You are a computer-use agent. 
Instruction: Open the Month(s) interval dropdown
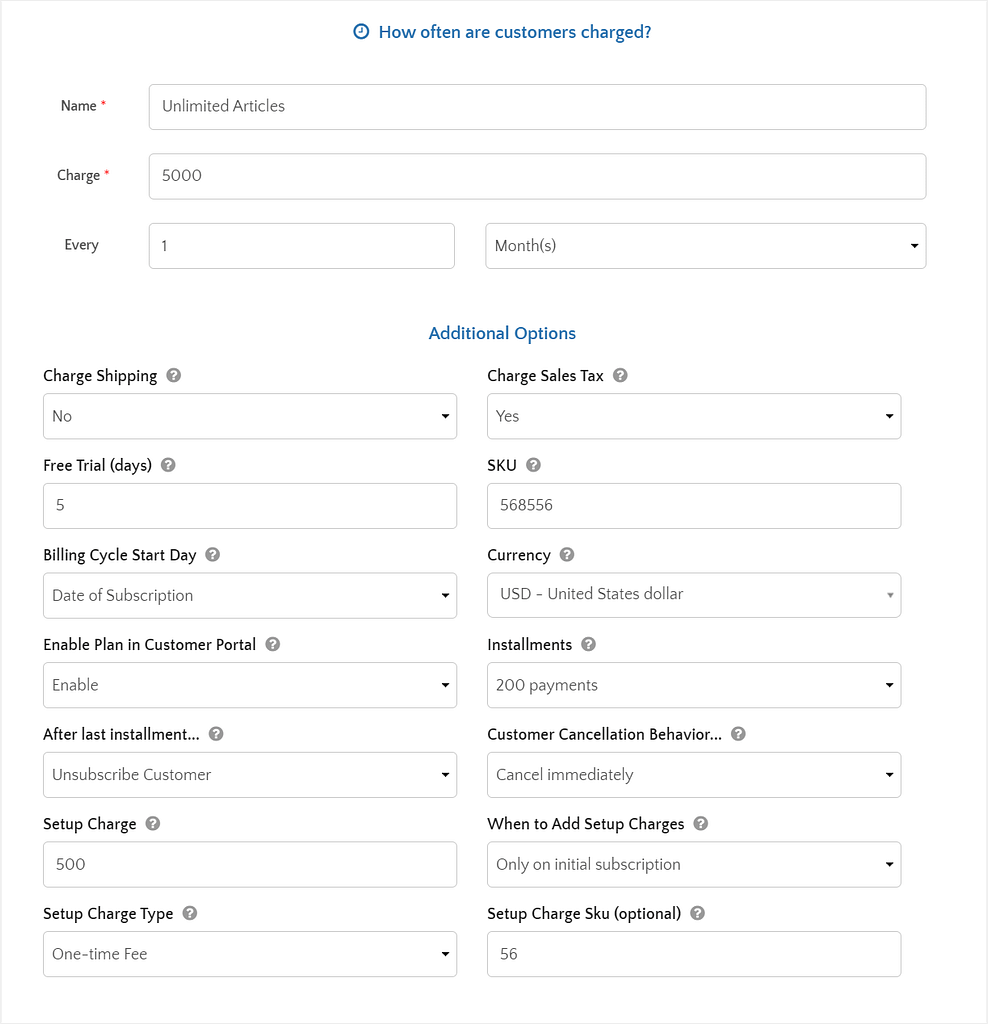pyautogui.click(x=706, y=246)
